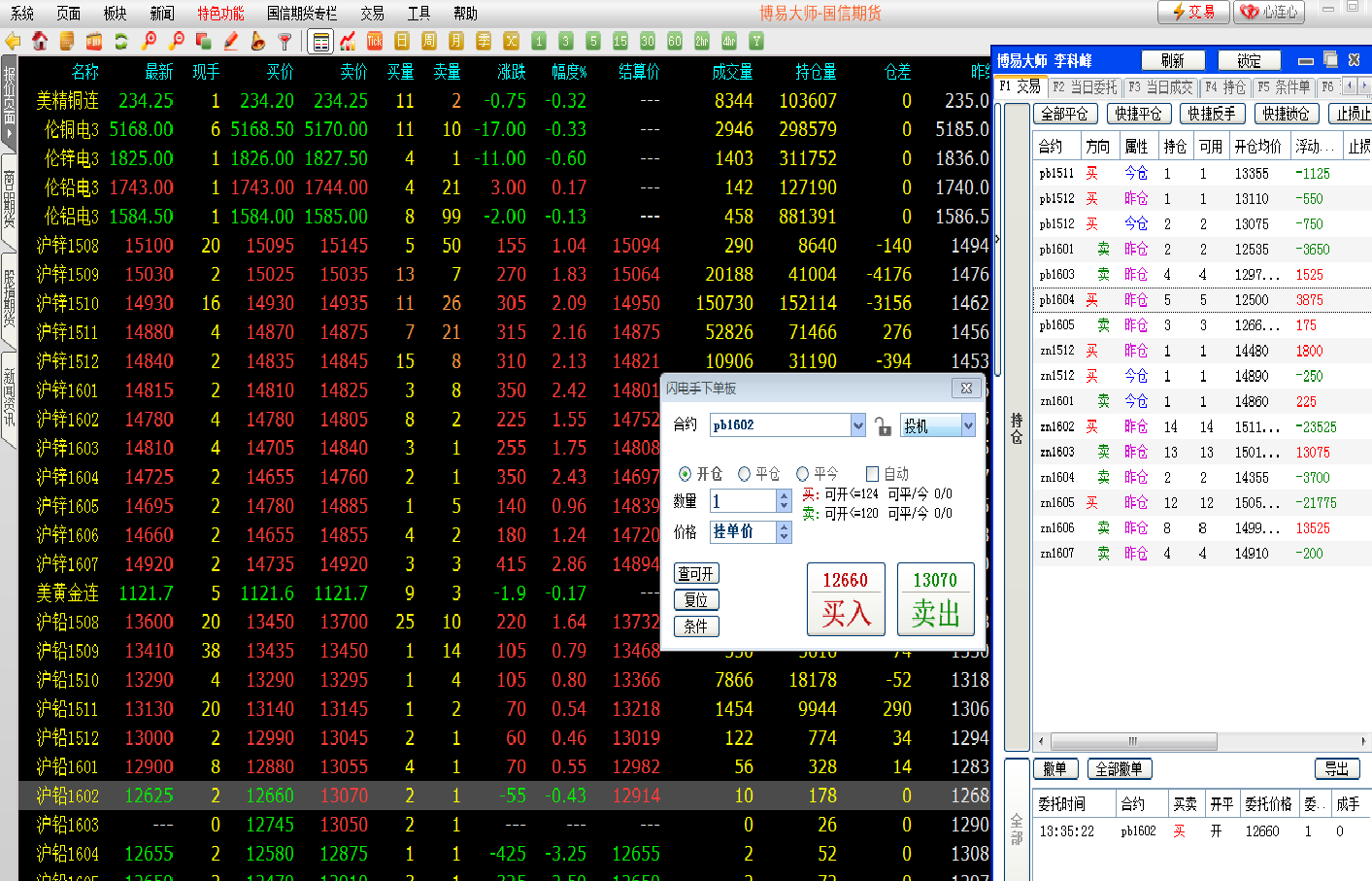Viewport: 1372px width, 881px height.
Task: Switch to the F2 当日委托 tab
Action: 1086,87
